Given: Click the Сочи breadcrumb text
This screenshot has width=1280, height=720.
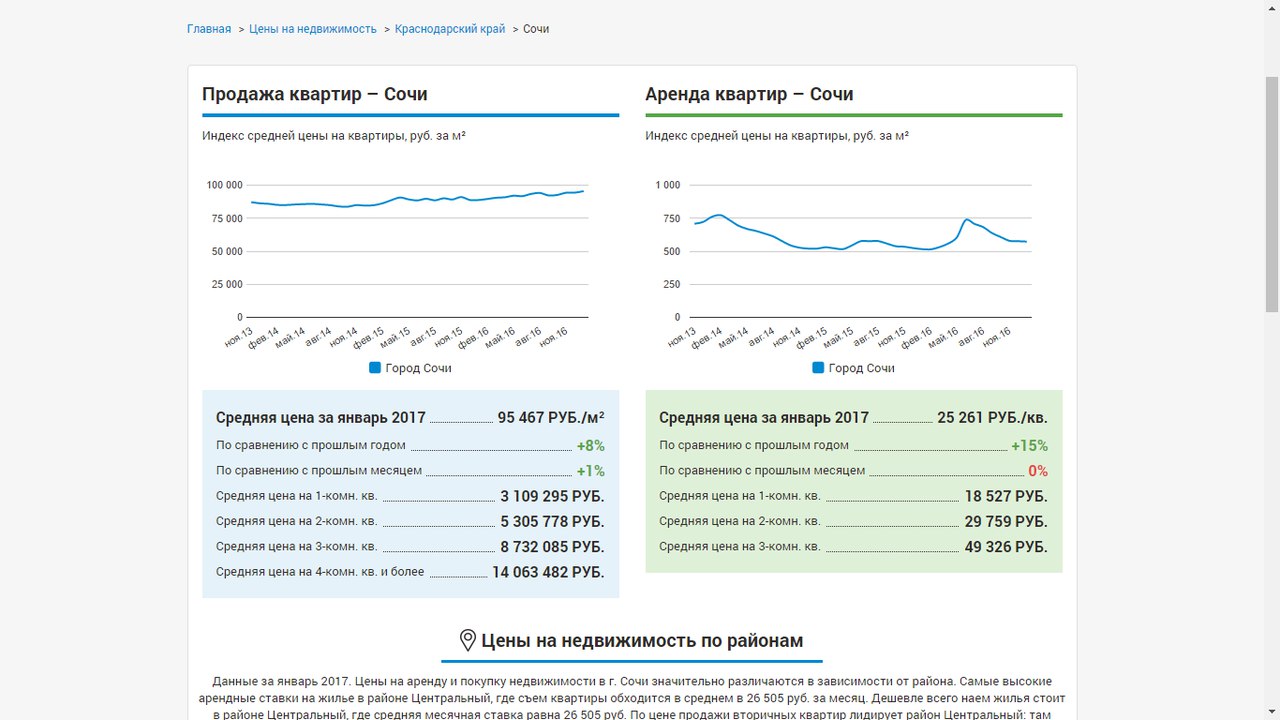Looking at the screenshot, I should [x=536, y=29].
